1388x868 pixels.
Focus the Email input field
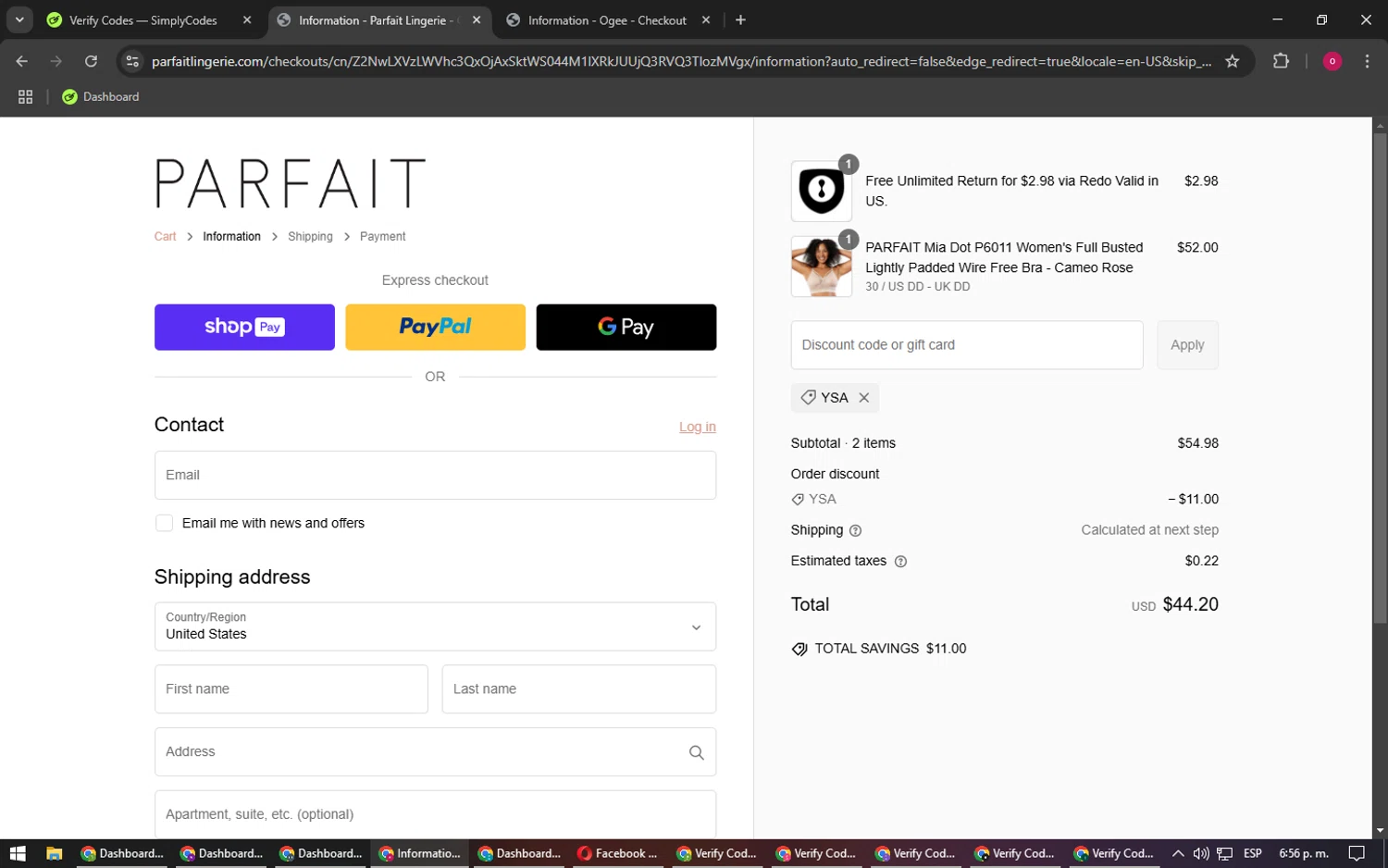pos(435,476)
